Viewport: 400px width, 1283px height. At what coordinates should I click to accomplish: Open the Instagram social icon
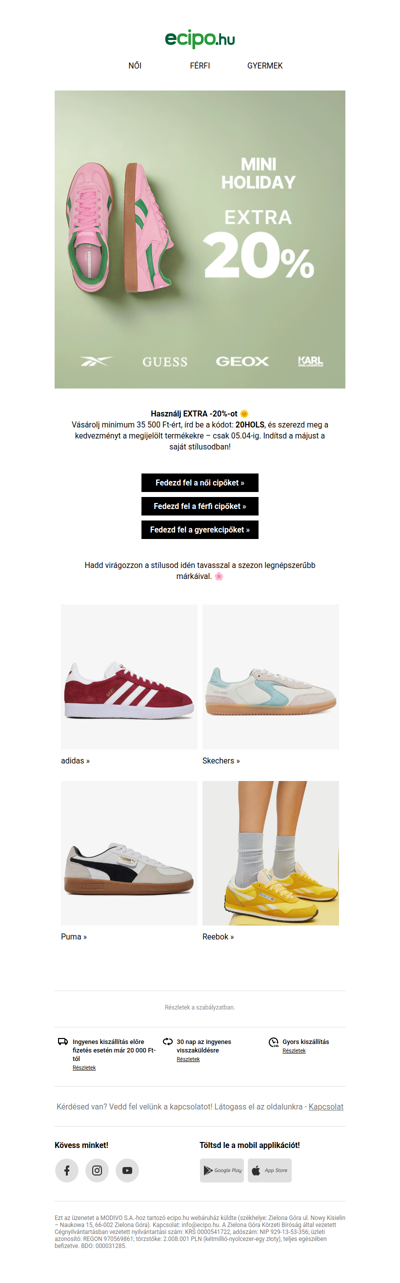tap(97, 1170)
